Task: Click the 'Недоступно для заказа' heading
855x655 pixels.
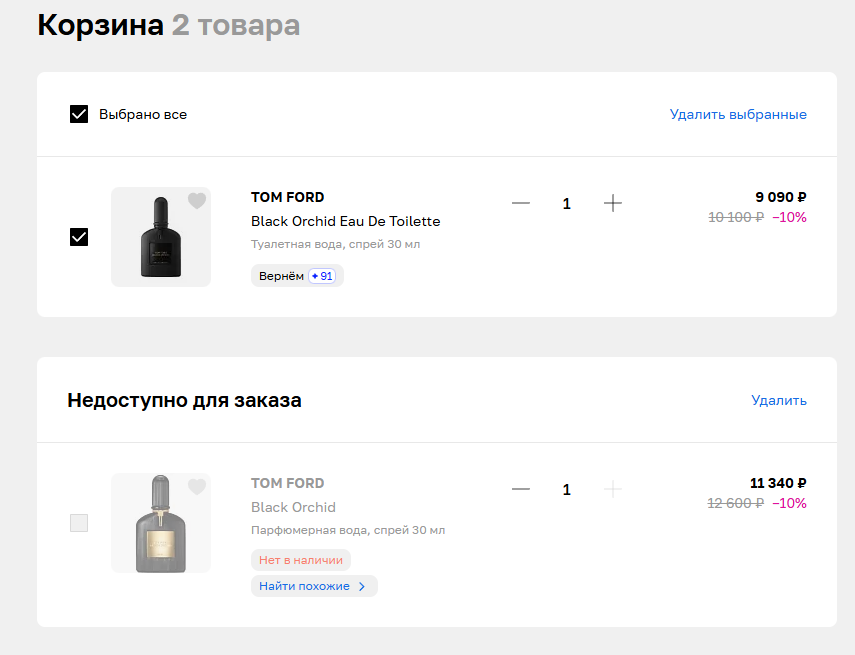Action: [184, 400]
